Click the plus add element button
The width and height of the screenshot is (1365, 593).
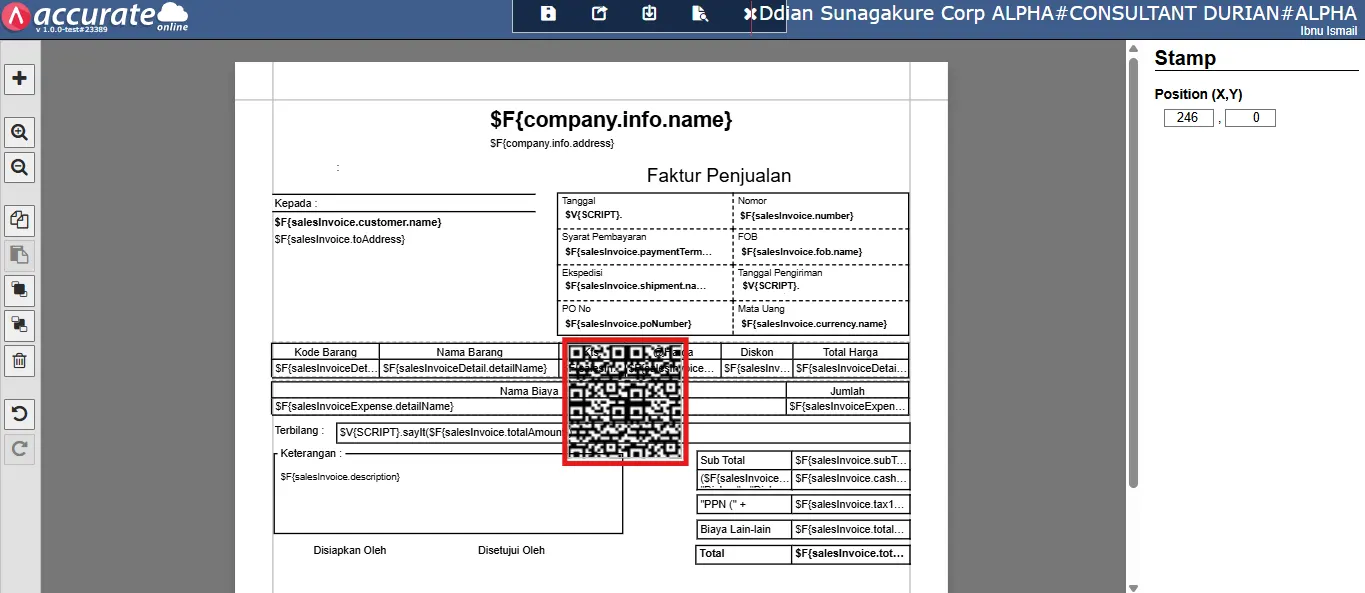(x=19, y=78)
